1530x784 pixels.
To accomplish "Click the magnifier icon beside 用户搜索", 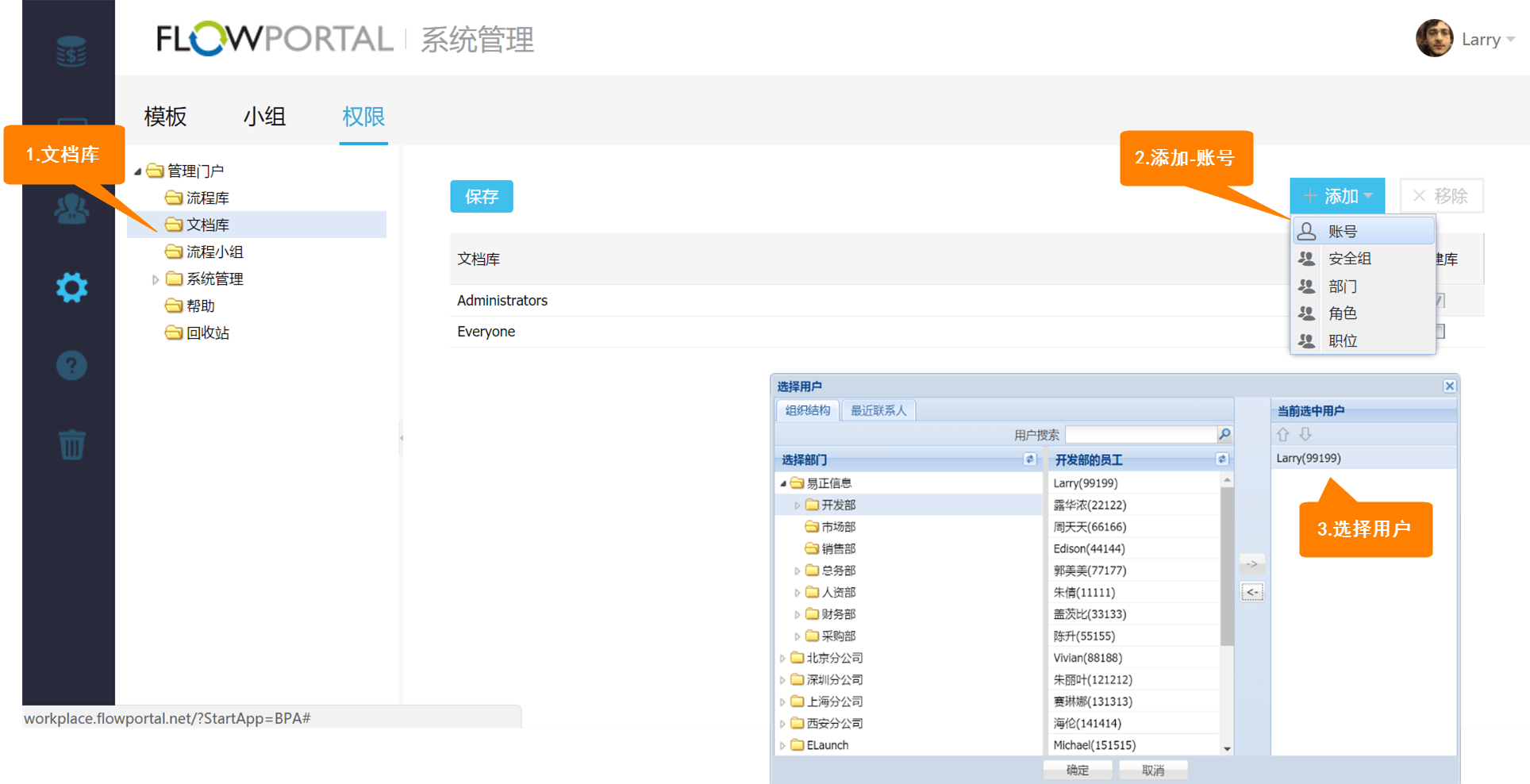I will [x=1224, y=434].
